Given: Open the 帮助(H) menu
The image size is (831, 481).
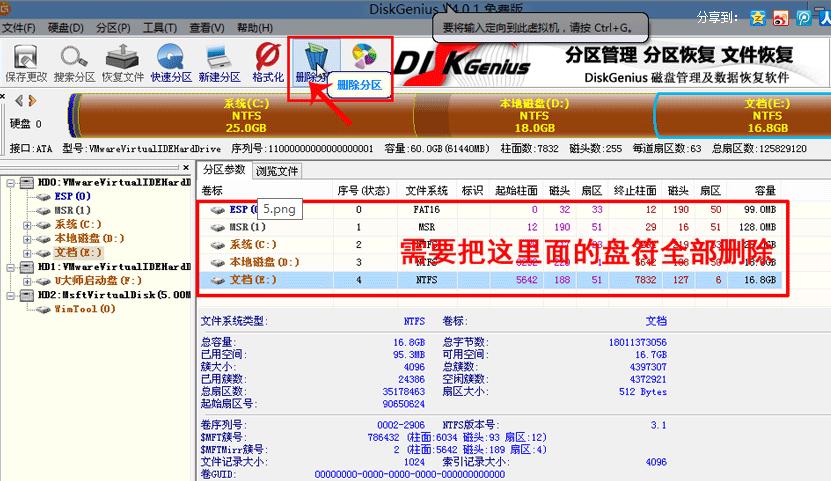Looking at the screenshot, I should pyautogui.click(x=255, y=28).
